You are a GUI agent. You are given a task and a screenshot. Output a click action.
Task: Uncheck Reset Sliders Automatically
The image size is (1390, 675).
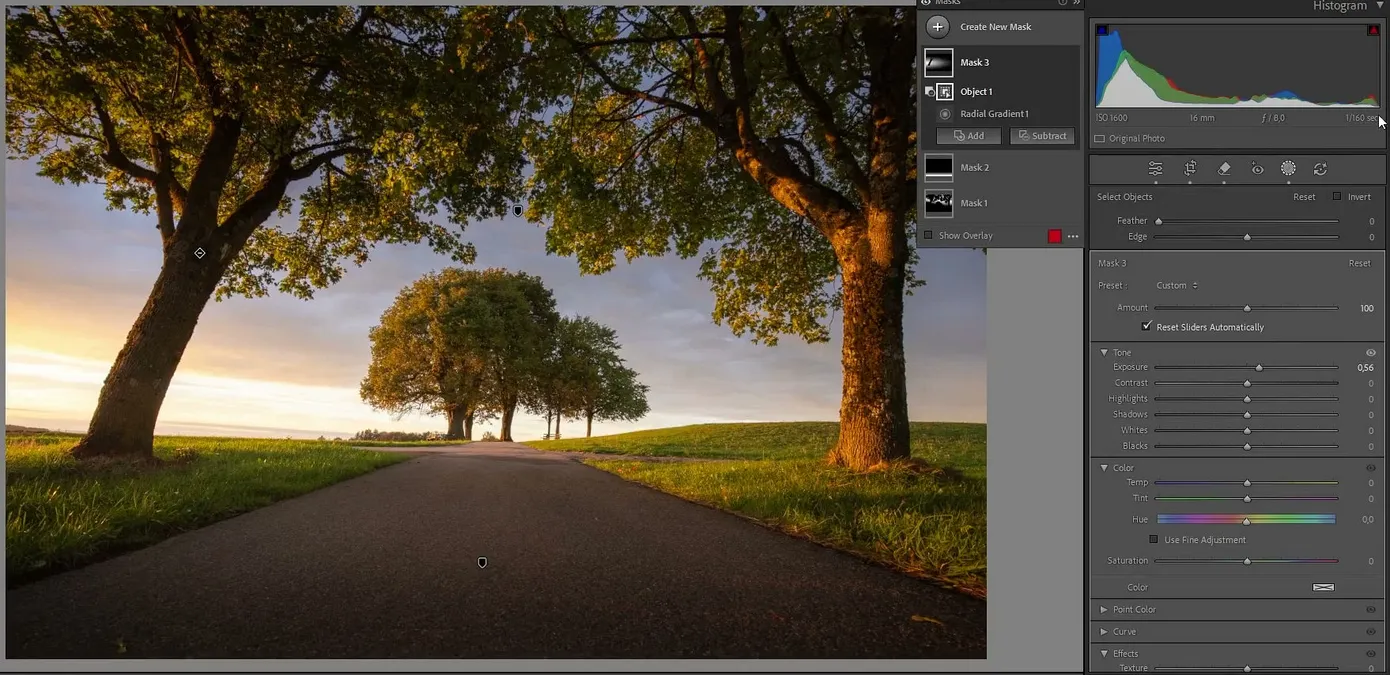click(1147, 327)
